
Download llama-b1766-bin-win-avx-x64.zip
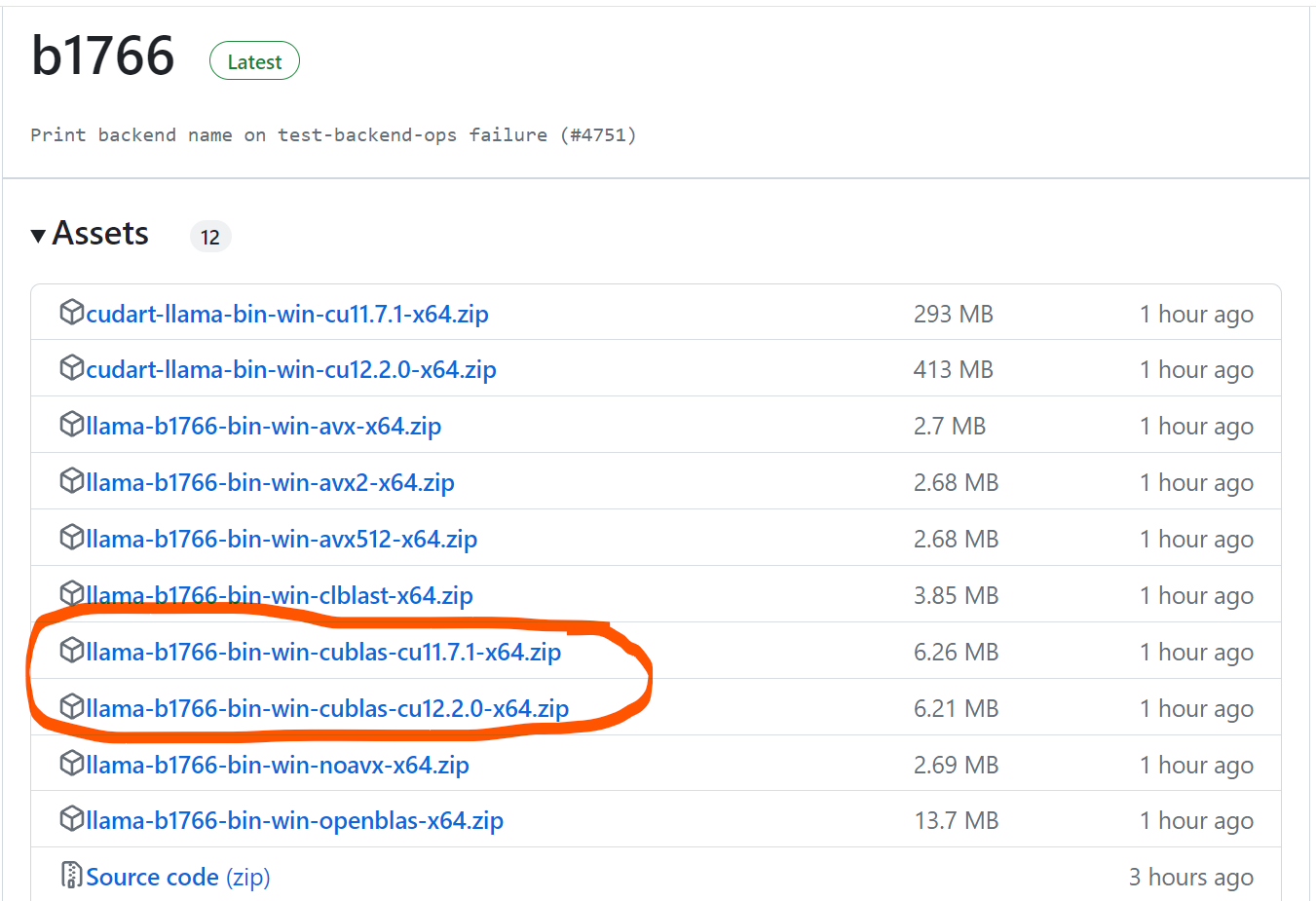264,426
